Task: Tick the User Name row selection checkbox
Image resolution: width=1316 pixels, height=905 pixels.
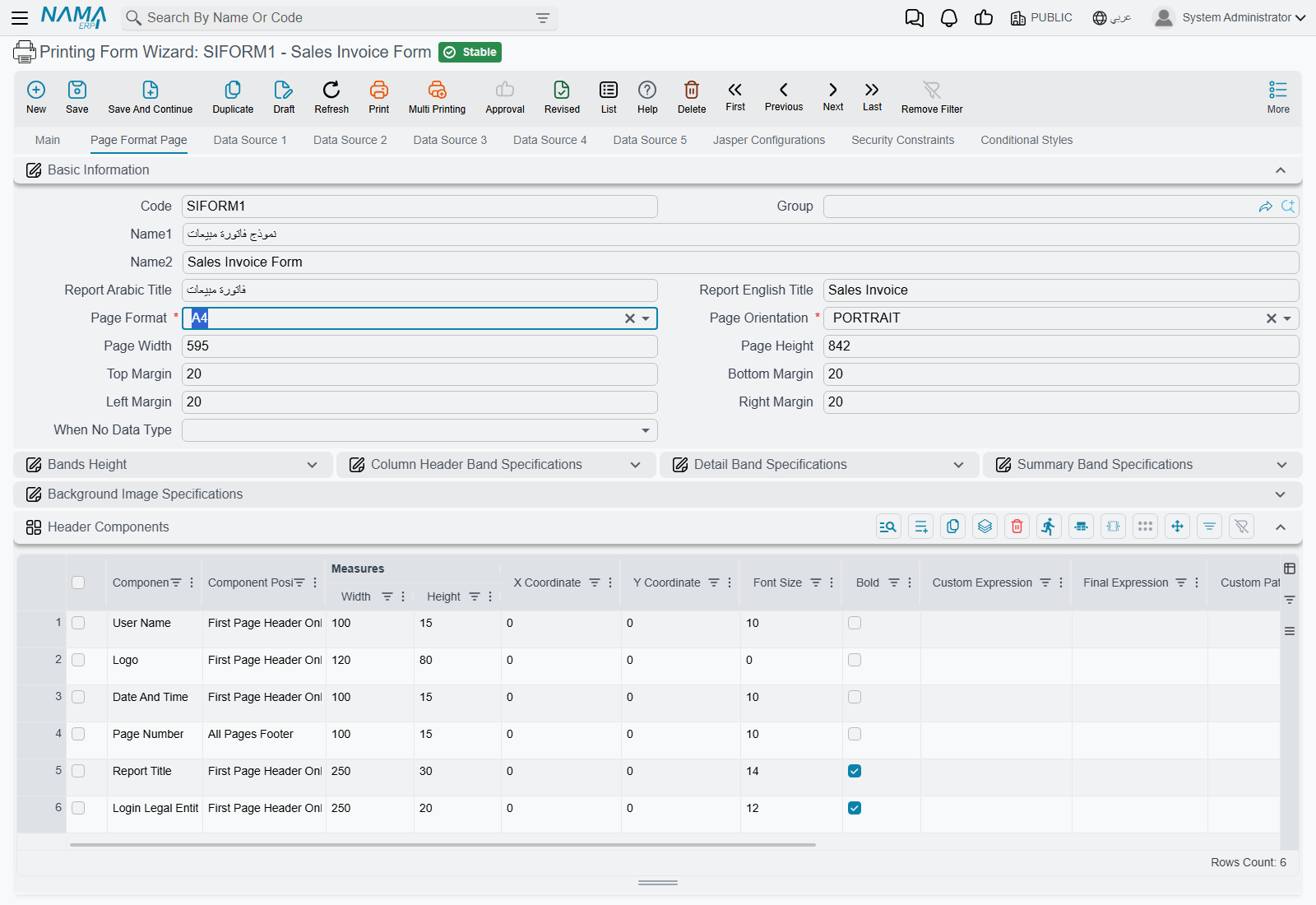Action: 78,623
